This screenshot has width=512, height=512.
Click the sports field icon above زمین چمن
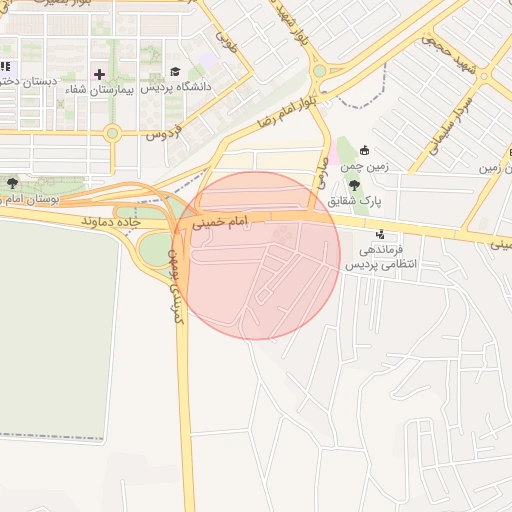(364, 151)
